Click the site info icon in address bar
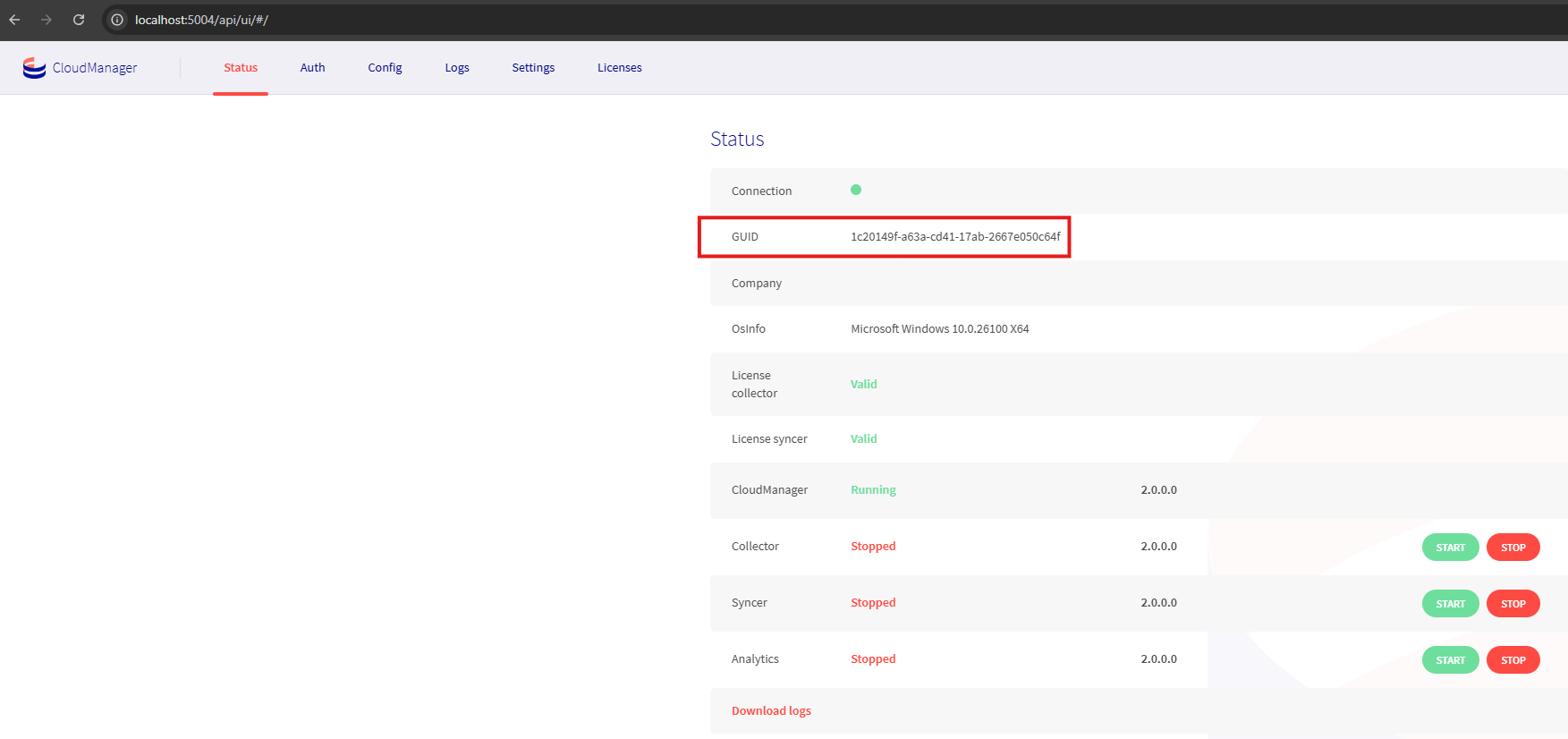The image size is (1568, 739). [x=117, y=20]
